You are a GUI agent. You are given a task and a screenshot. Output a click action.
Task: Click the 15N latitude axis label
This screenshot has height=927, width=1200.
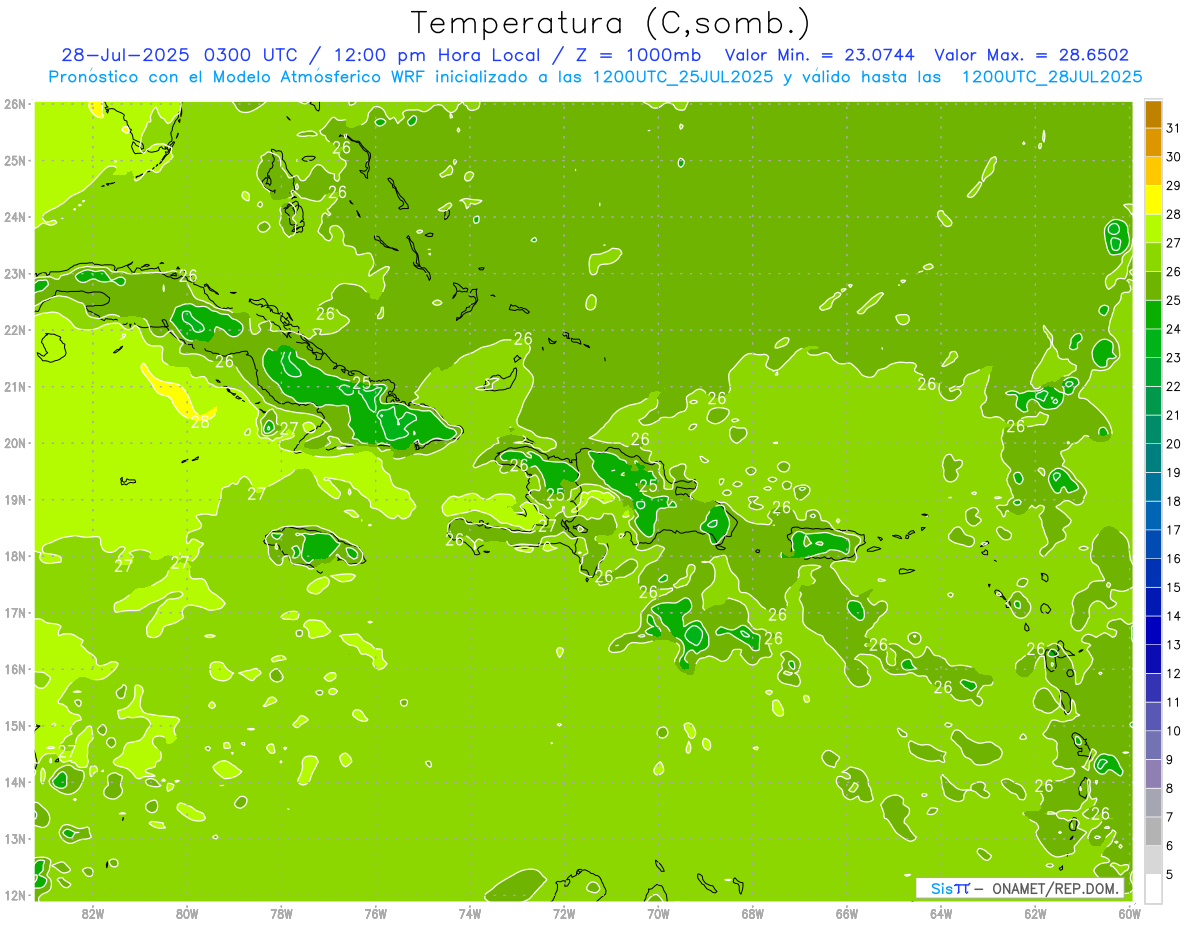(x=14, y=725)
